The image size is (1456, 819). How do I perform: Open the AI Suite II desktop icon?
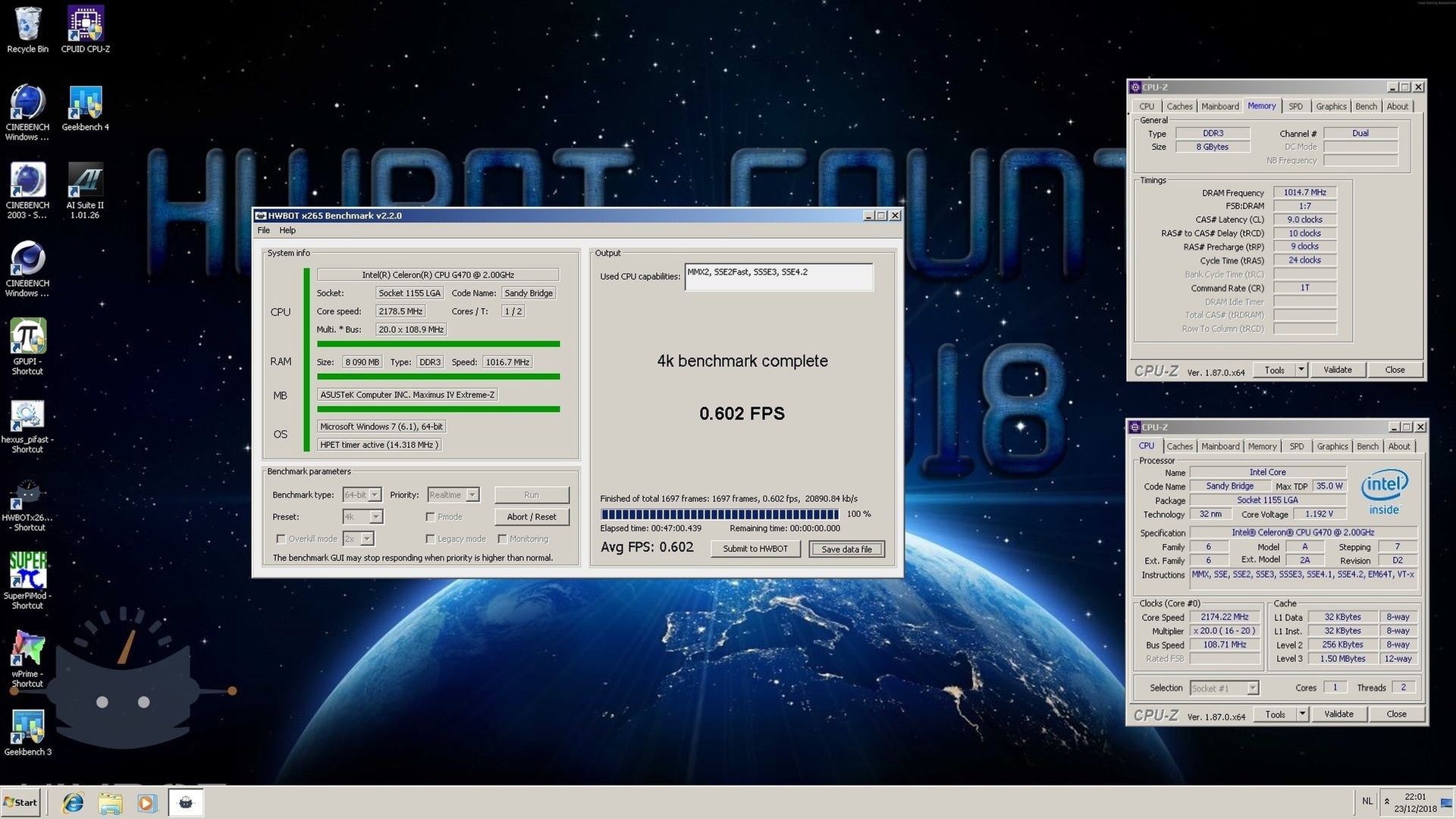coord(85,191)
